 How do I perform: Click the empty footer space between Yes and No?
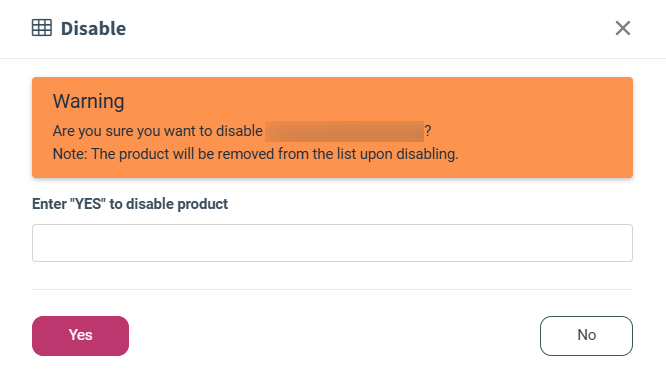334,335
